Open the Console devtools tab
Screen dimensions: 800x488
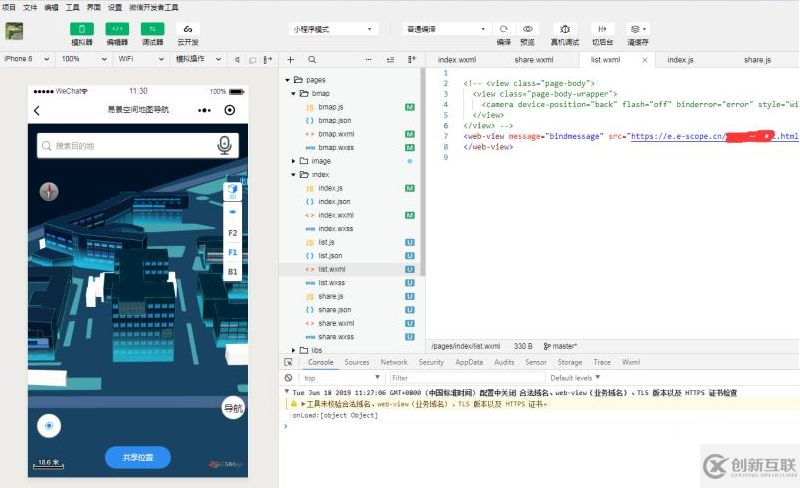coord(320,362)
